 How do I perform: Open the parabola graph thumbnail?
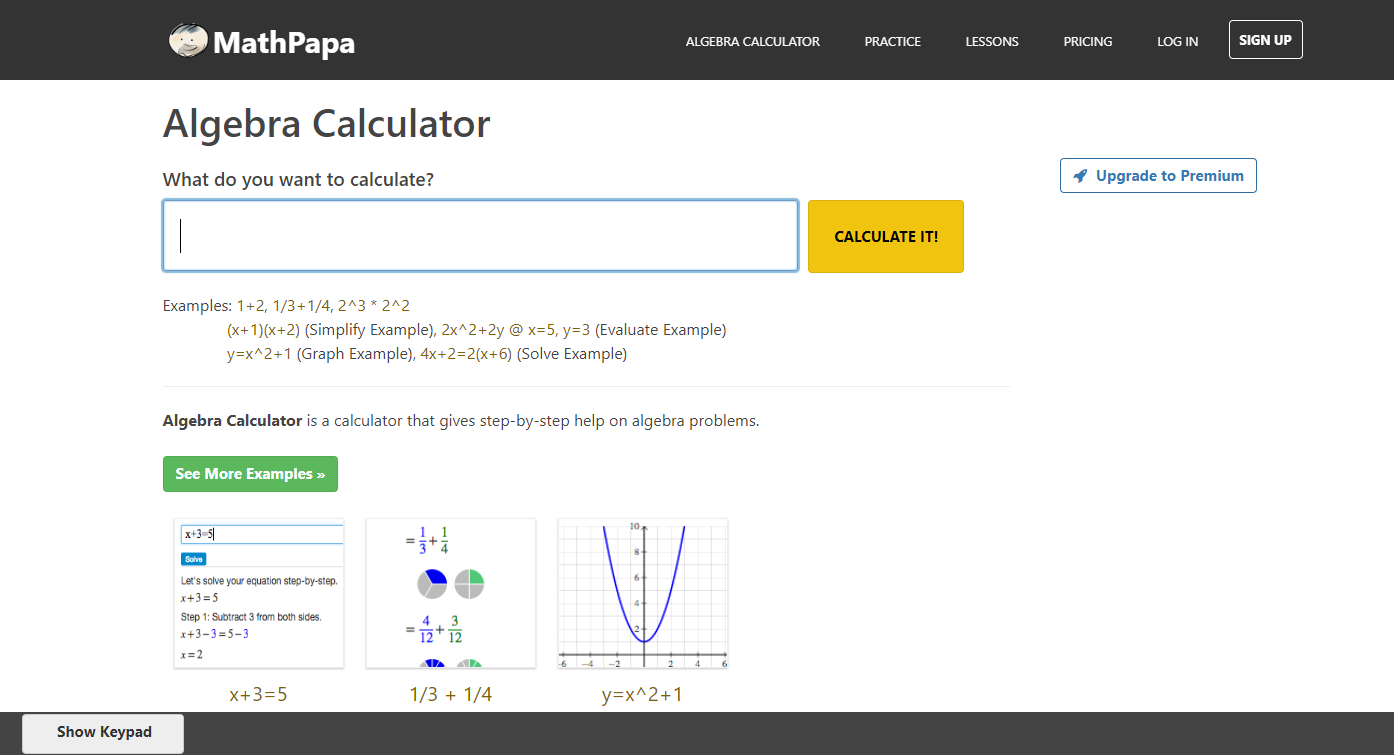coord(643,593)
